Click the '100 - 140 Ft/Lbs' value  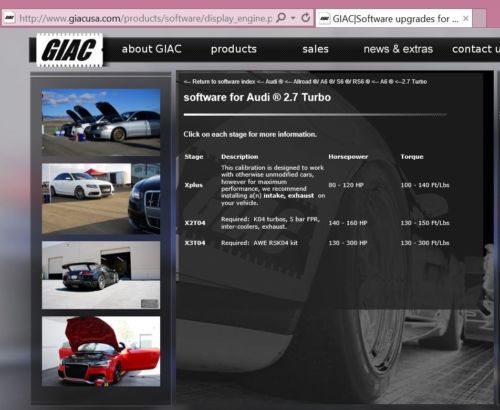point(425,185)
